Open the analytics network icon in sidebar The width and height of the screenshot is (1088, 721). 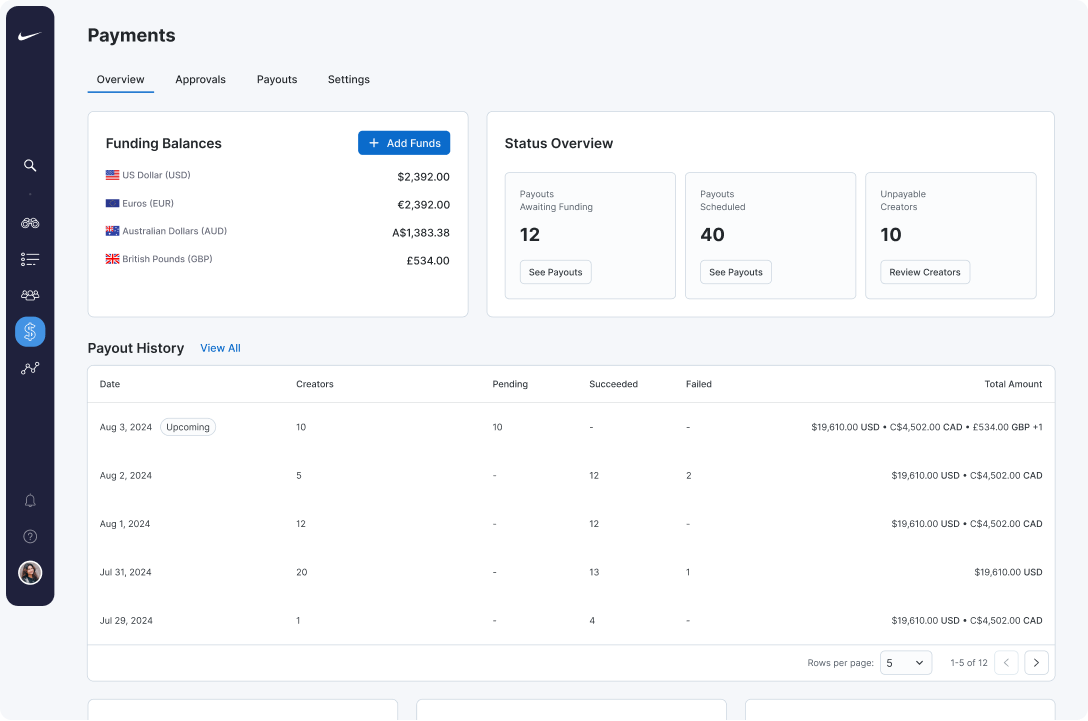click(30, 367)
